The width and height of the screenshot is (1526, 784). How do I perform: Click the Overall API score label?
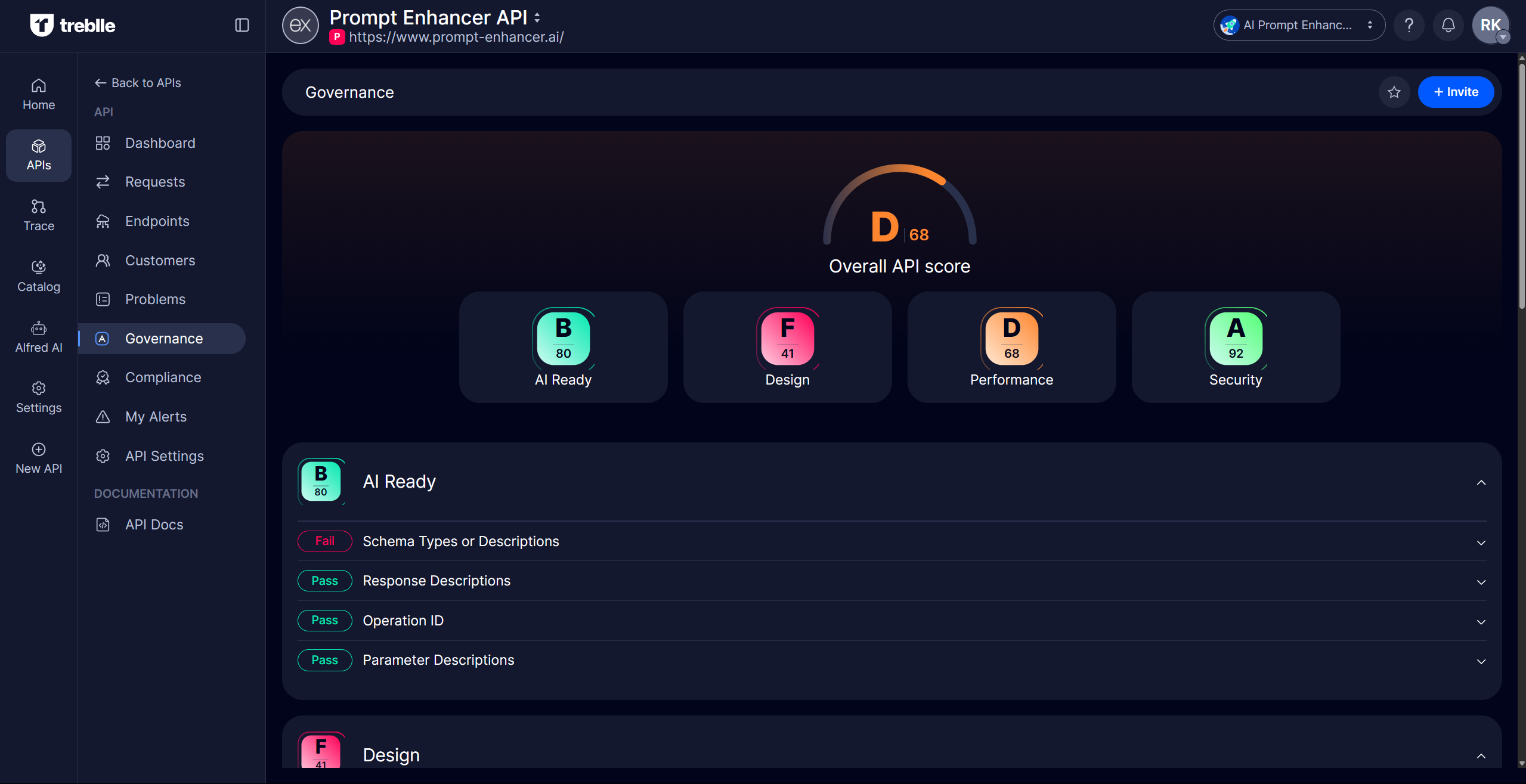899,267
